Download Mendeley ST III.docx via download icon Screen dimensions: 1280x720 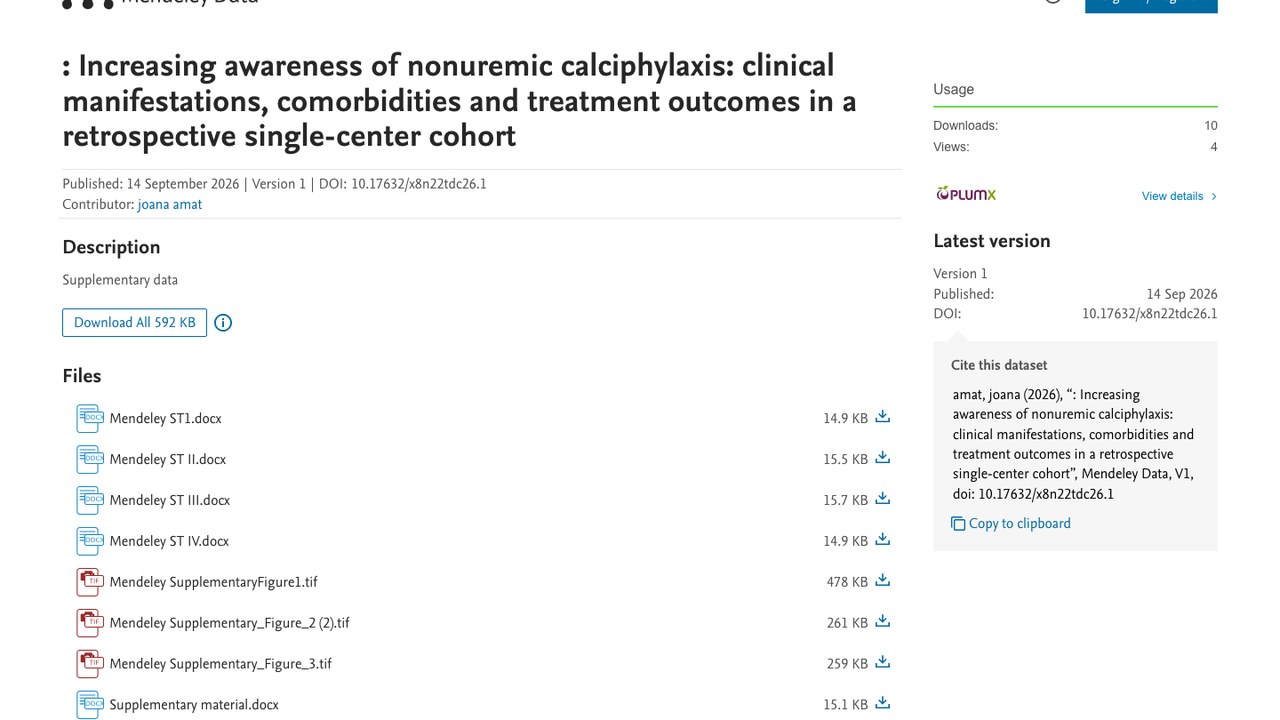[x=882, y=499]
